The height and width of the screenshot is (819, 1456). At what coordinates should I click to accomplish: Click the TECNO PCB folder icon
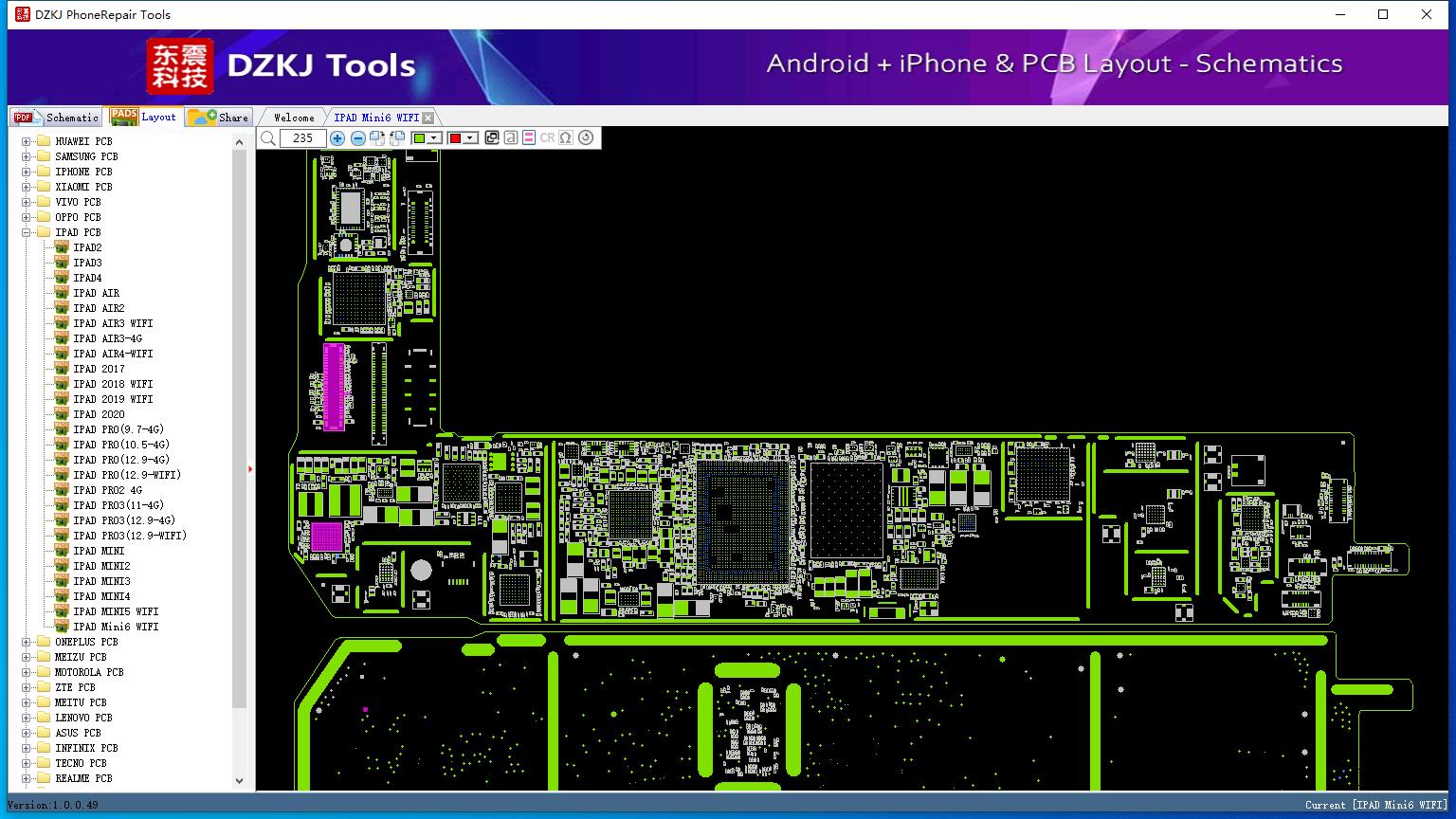tap(43, 763)
